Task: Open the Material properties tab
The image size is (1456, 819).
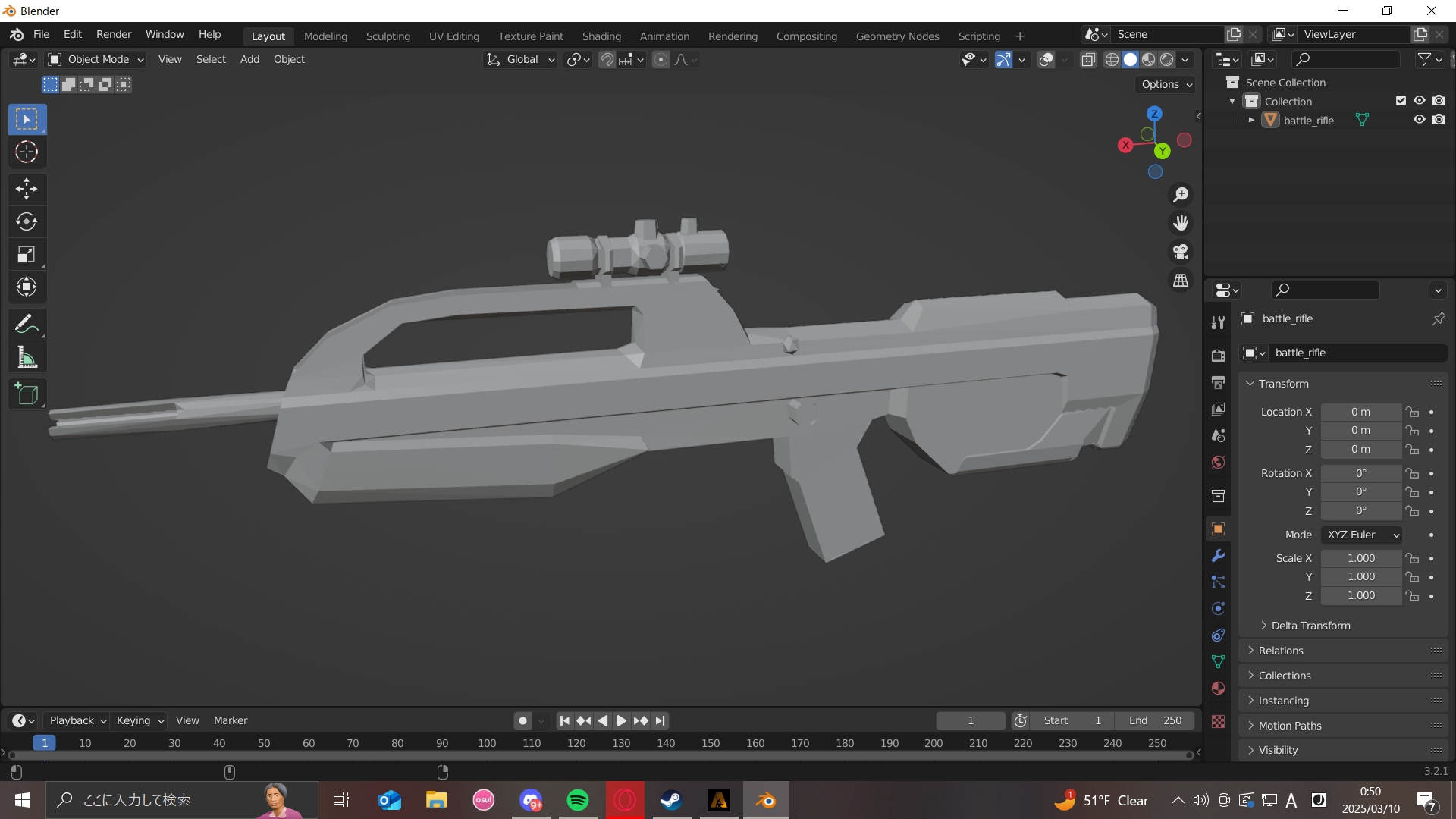Action: 1218,688
